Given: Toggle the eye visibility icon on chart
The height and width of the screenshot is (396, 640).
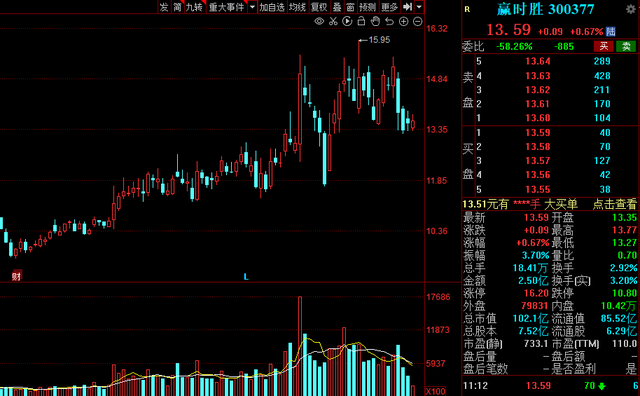Looking at the screenshot, I should tap(319, 21).
